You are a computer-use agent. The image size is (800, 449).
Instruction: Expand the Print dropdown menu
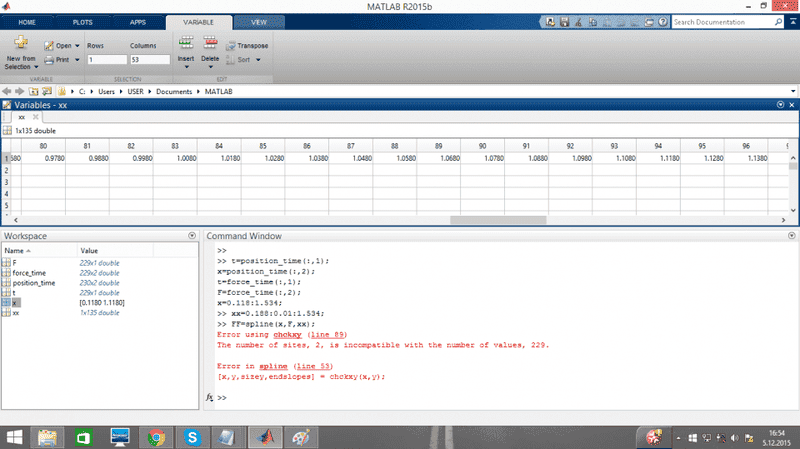pos(77,59)
